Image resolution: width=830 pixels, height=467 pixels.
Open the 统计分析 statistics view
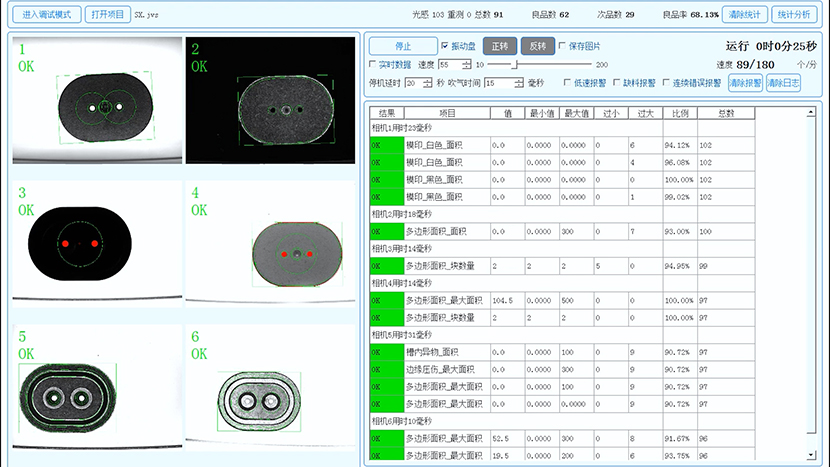[x=797, y=15]
